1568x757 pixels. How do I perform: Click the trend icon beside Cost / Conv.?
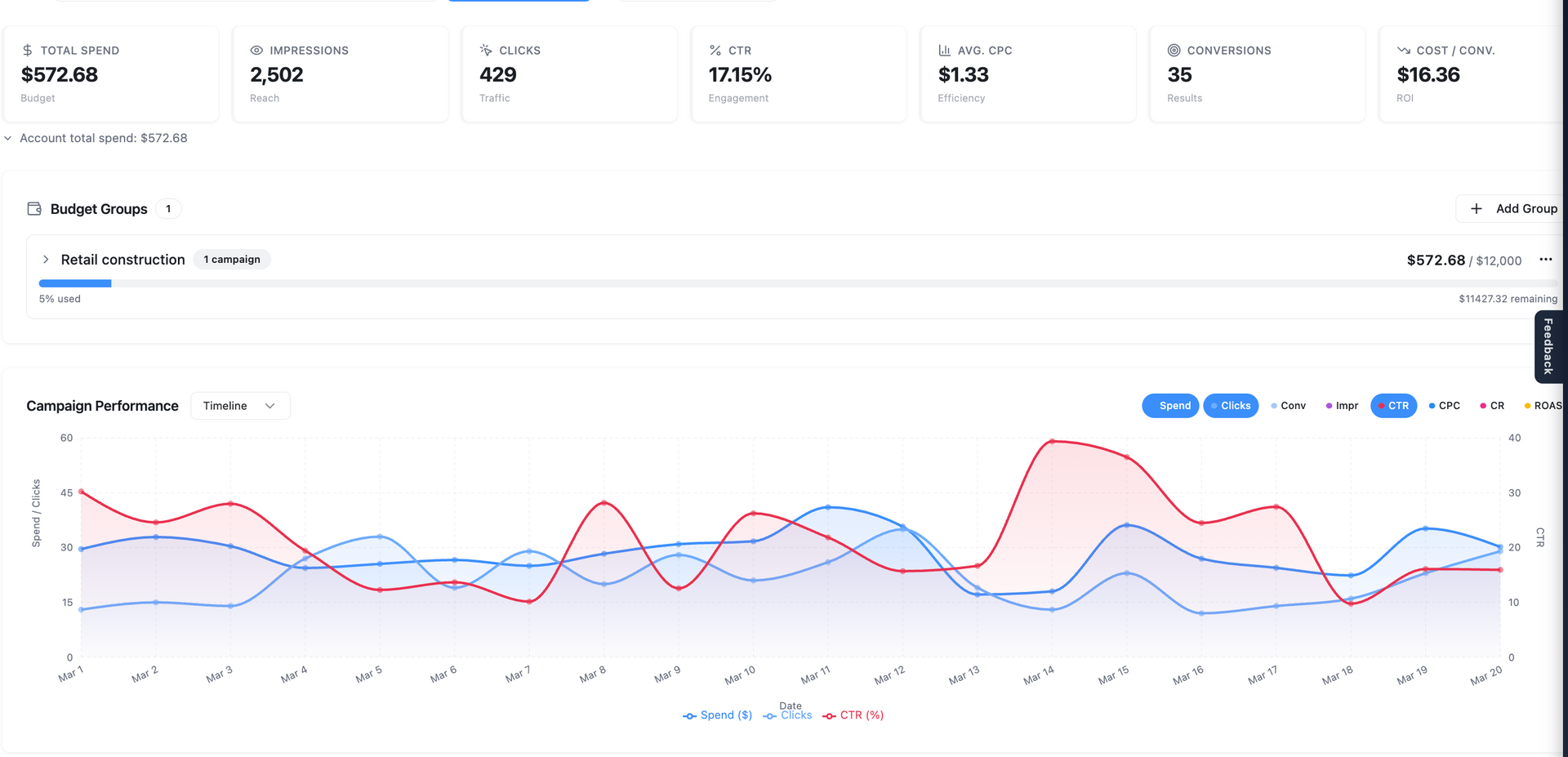click(1404, 51)
